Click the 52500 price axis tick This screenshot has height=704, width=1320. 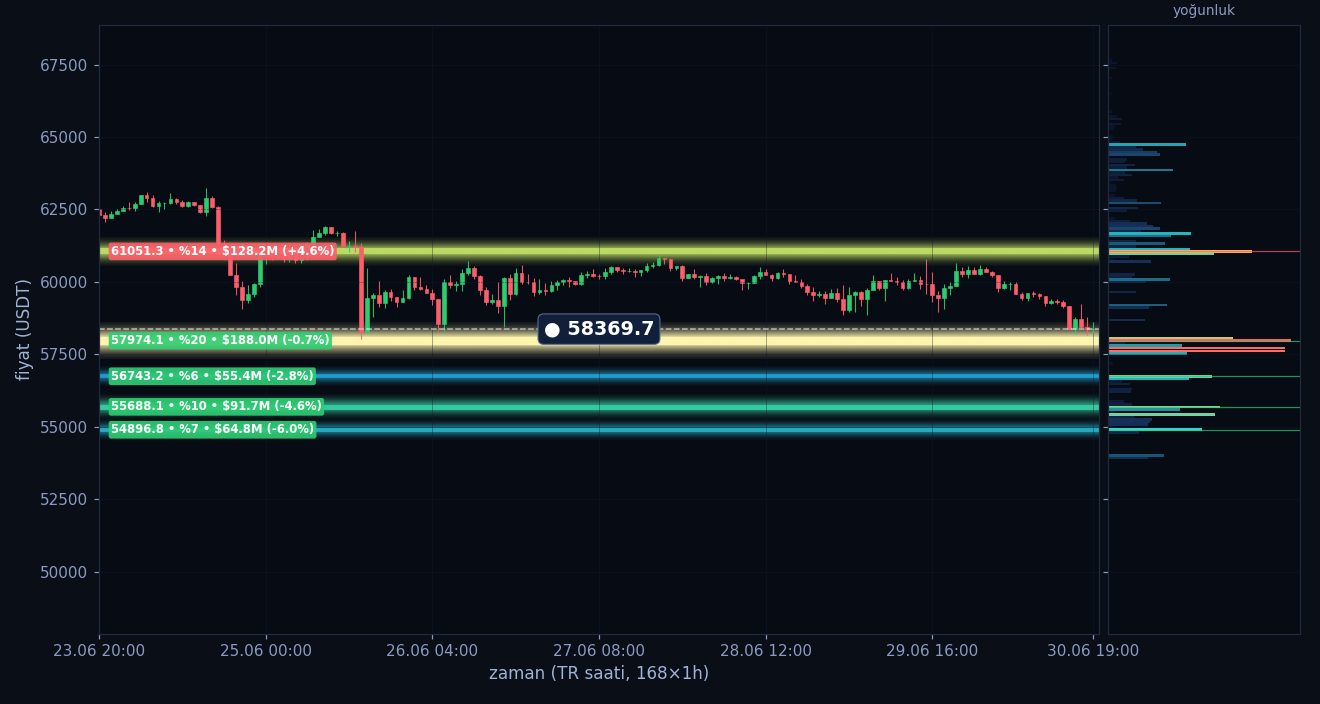pyautogui.click(x=64, y=499)
